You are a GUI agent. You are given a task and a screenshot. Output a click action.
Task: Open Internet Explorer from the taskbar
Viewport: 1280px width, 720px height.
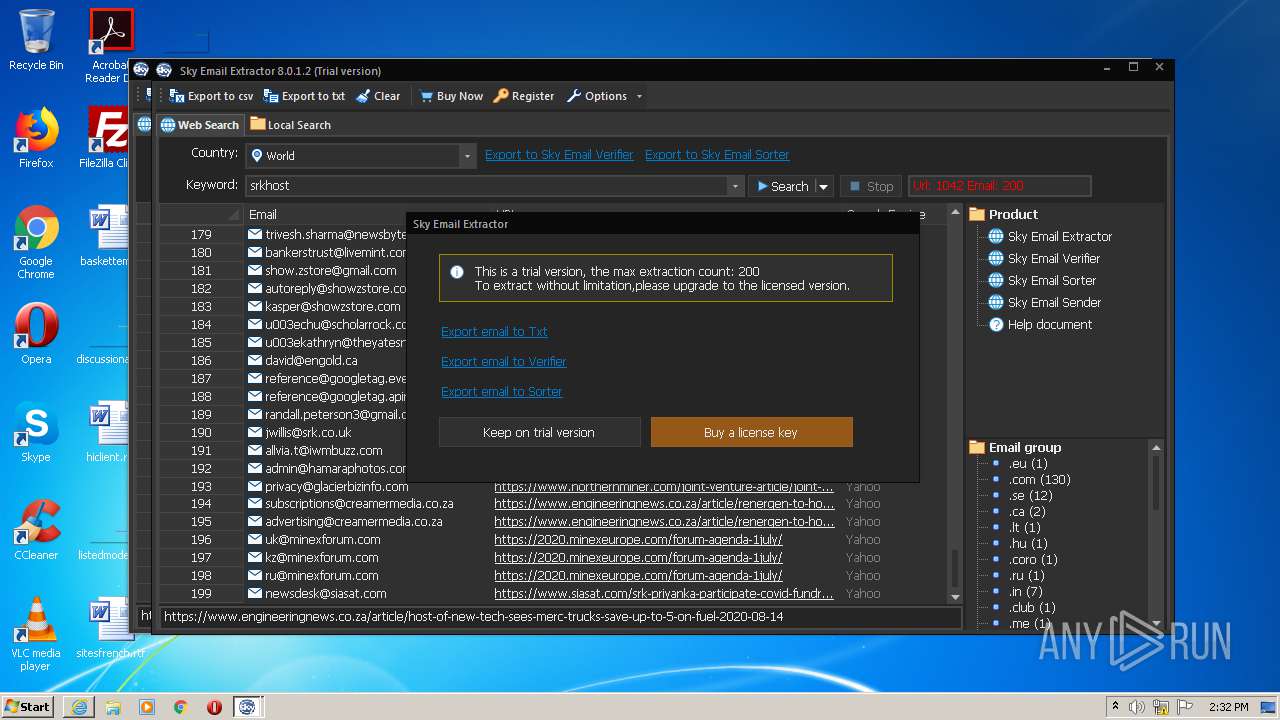click(x=79, y=707)
